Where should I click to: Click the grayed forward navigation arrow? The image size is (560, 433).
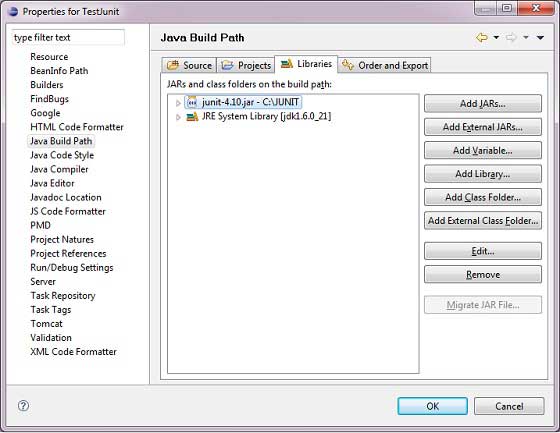click(511, 37)
